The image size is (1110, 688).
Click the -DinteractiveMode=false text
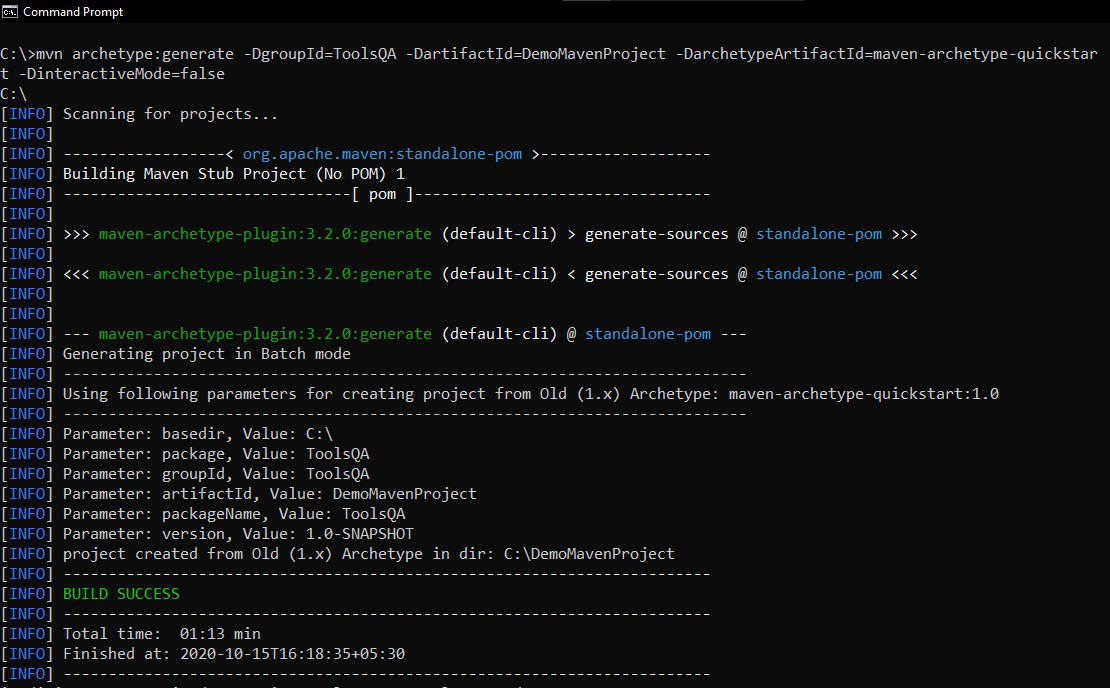[x=121, y=74]
